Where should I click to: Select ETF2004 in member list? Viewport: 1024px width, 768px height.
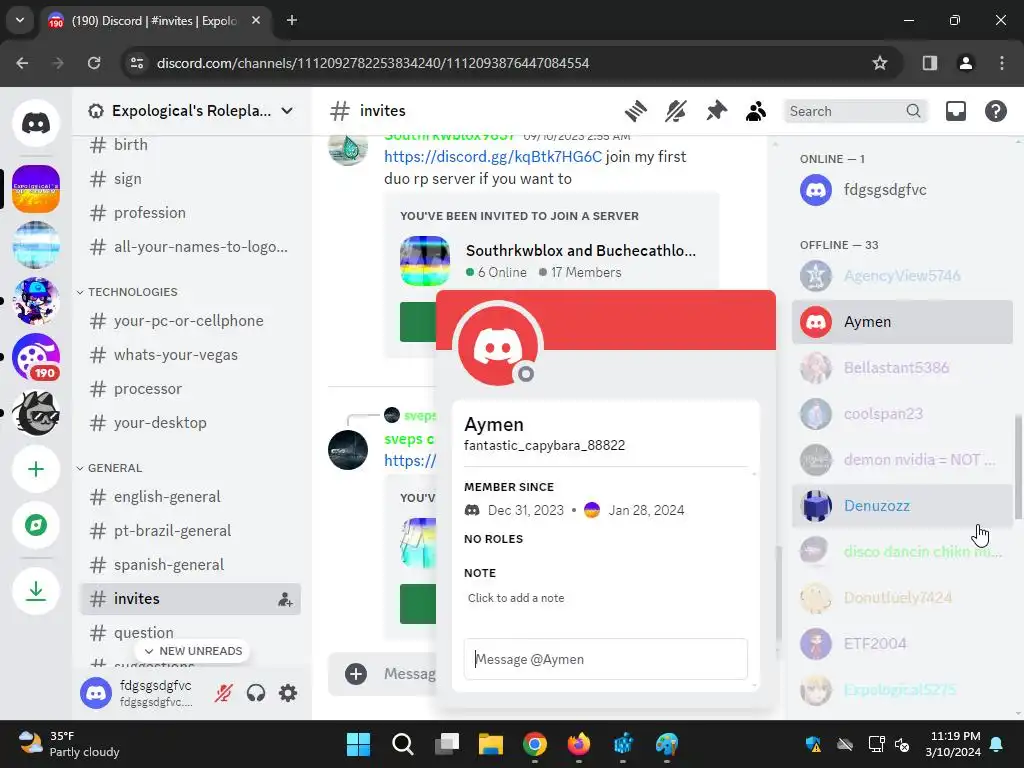[x=902, y=643]
